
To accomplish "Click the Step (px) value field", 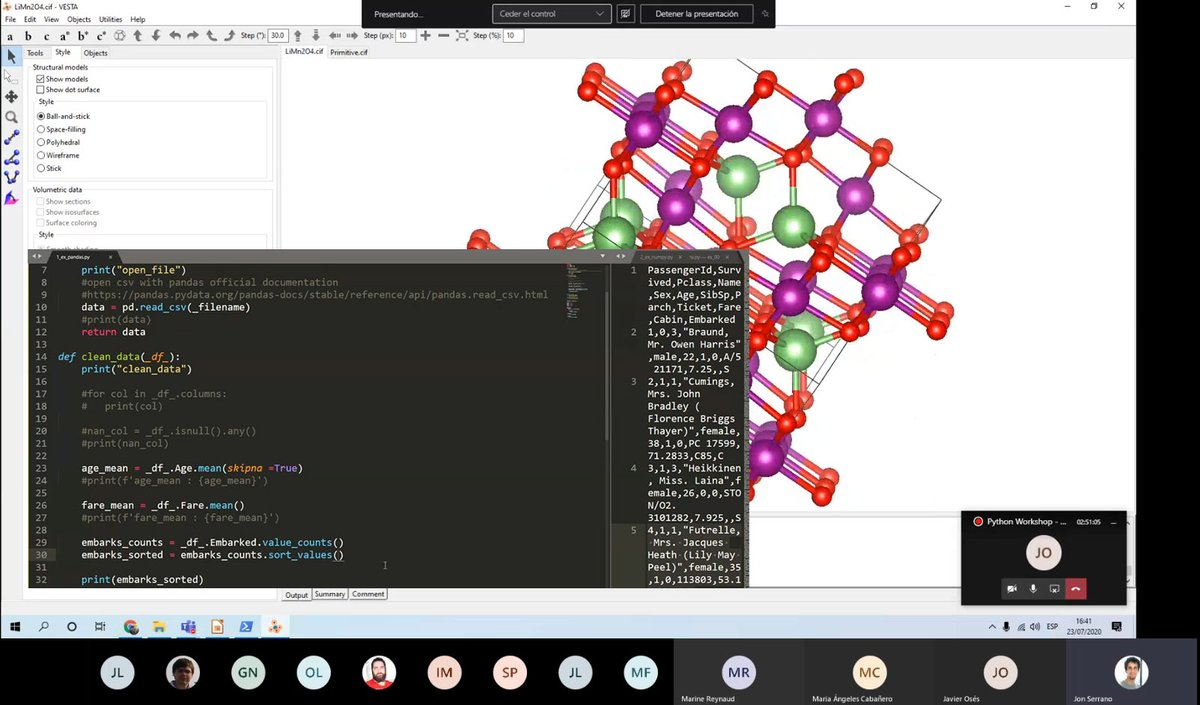I will 405,36.
